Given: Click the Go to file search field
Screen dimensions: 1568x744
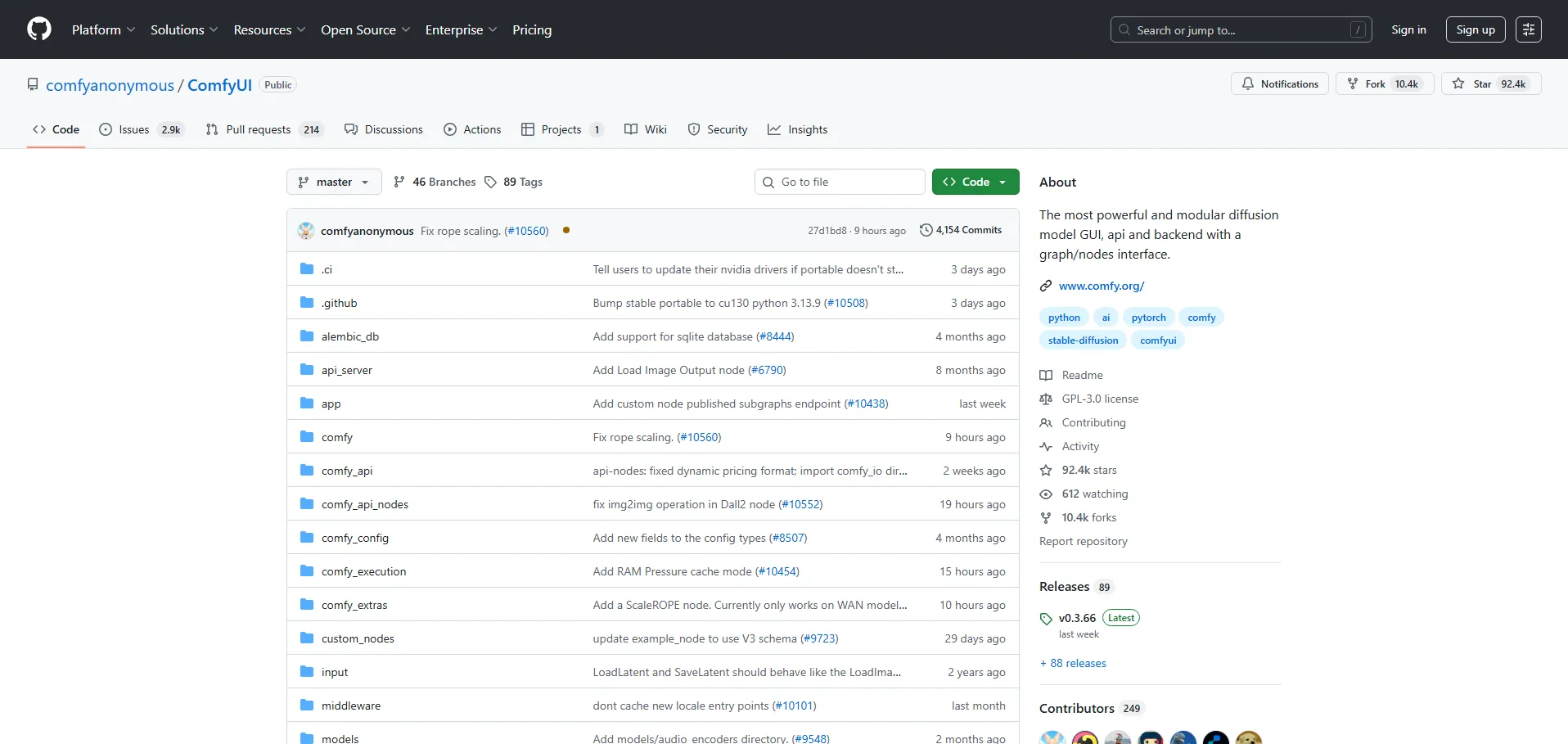Looking at the screenshot, I should click(840, 182).
